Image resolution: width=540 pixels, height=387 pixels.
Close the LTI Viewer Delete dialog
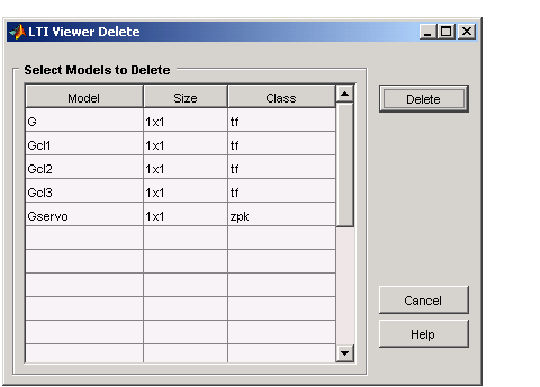pyautogui.click(x=467, y=32)
